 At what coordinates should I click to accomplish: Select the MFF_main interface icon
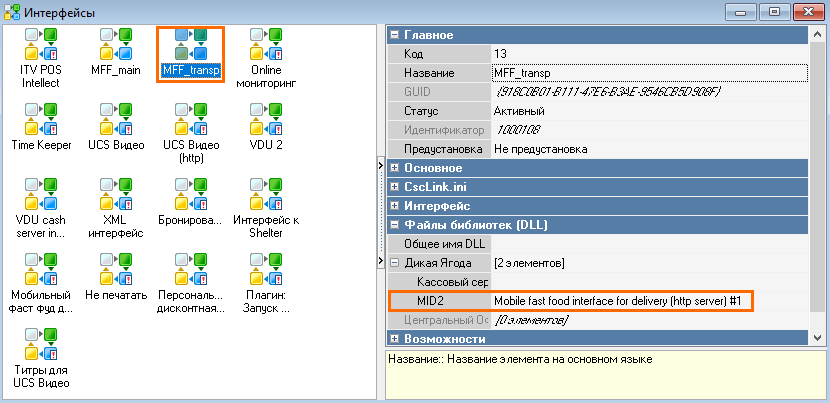(x=115, y=46)
